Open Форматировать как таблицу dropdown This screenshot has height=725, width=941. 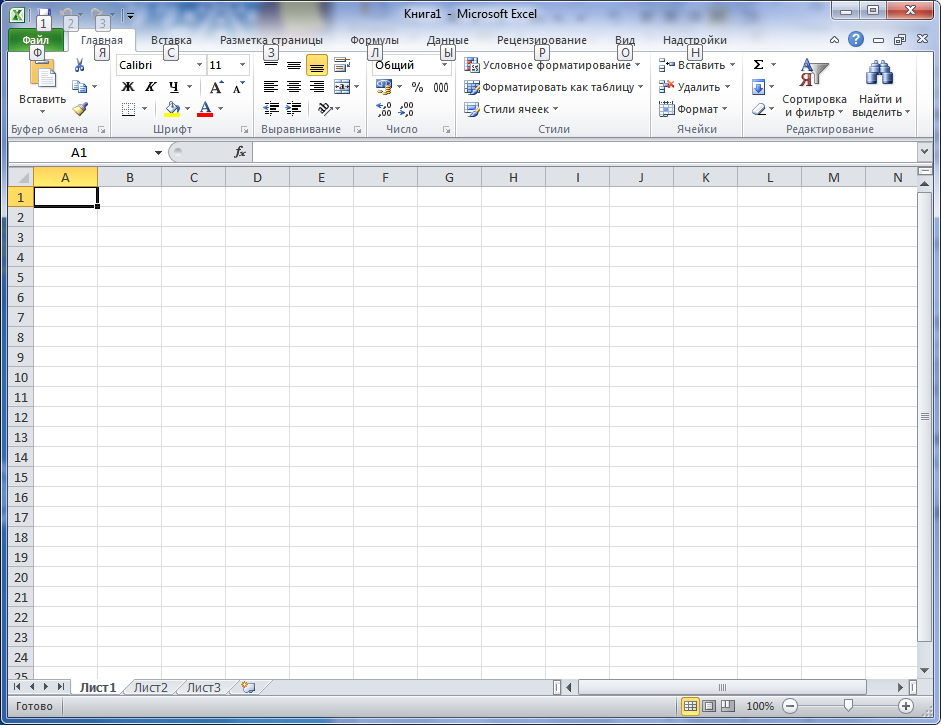(x=553, y=87)
